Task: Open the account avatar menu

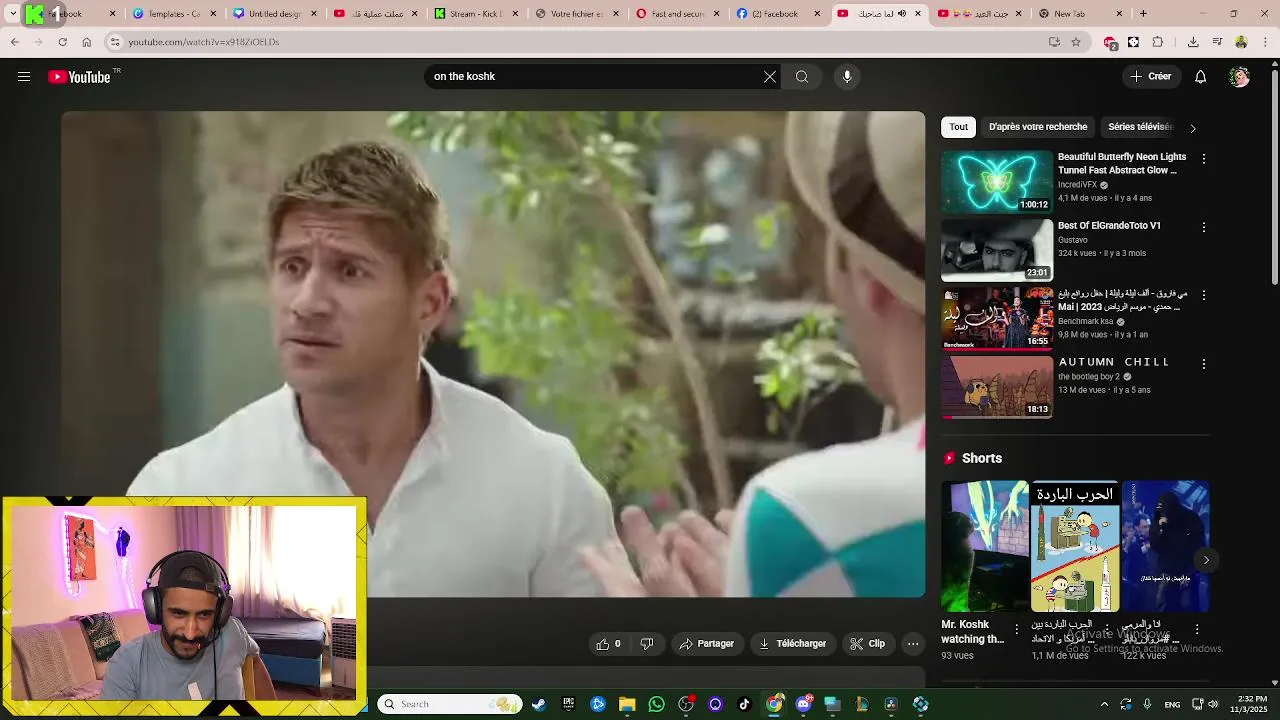Action: 1240,77
